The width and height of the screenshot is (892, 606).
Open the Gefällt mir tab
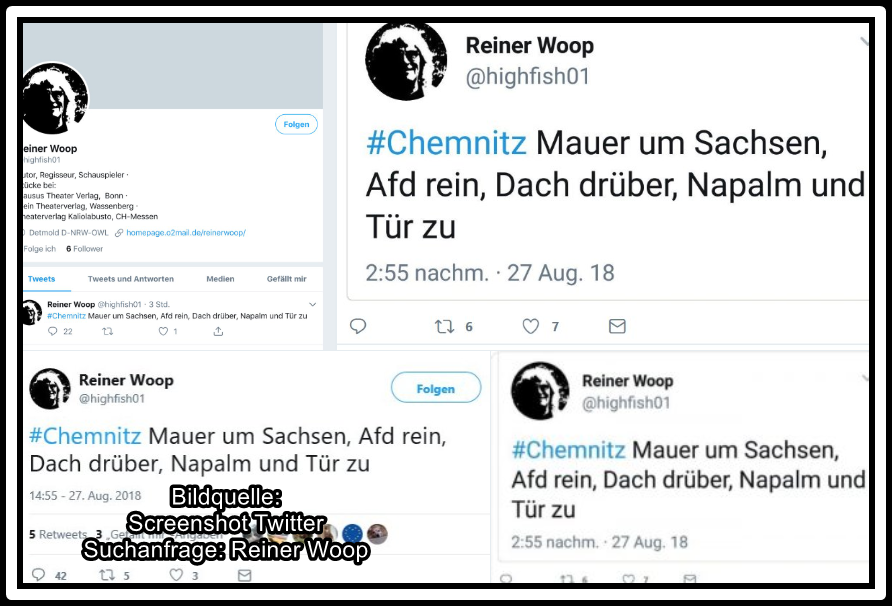tap(287, 279)
